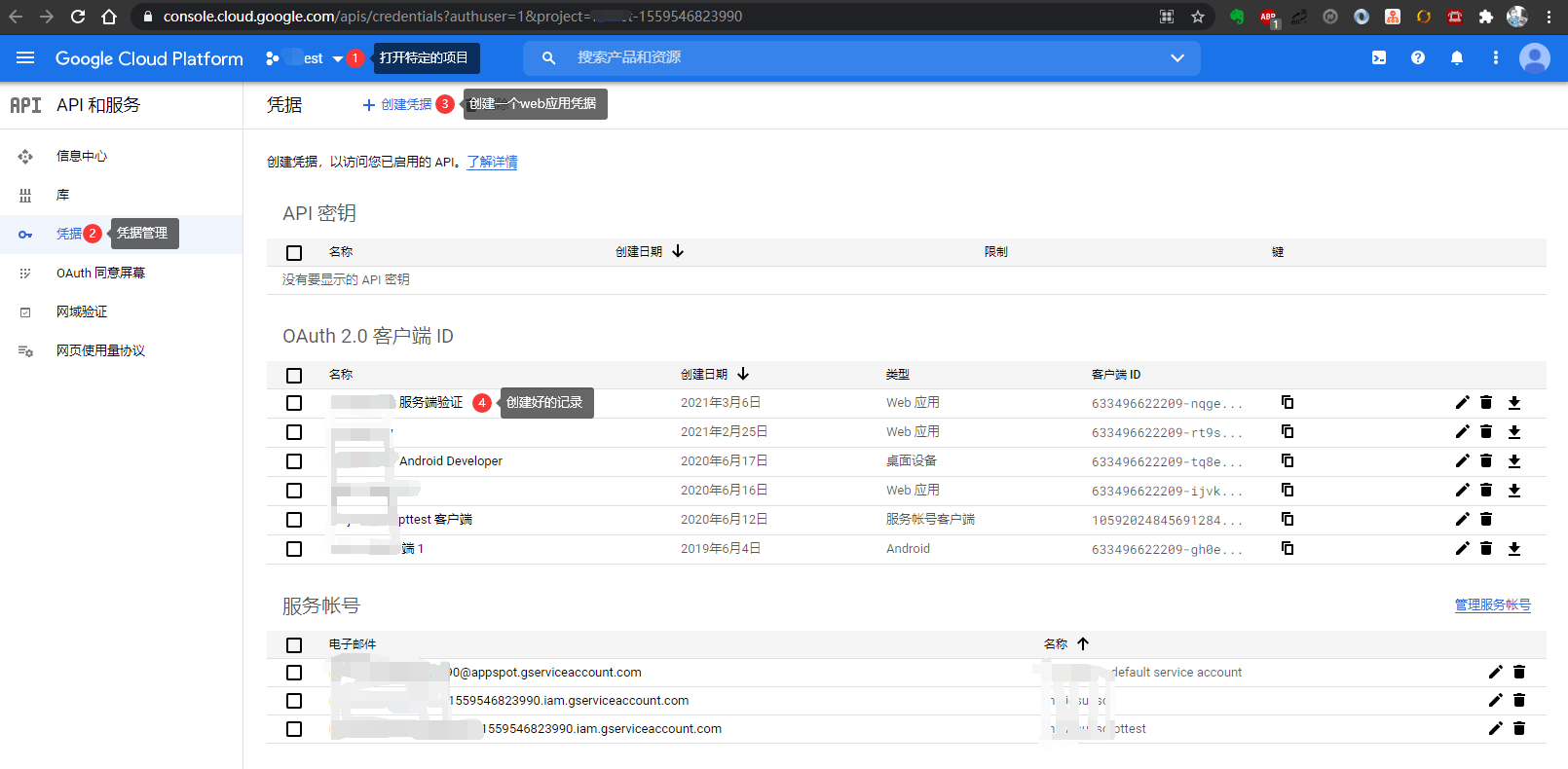Select all API keys checkbox
The image size is (1568, 769).
294,253
